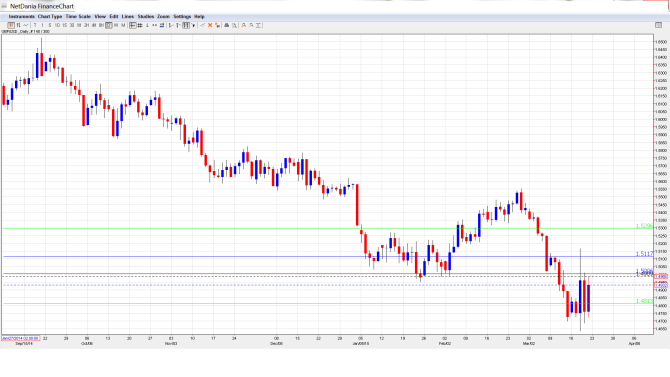Click the print chart icon
The height and width of the screenshot is (377, 670).
[x=227, y=25]
